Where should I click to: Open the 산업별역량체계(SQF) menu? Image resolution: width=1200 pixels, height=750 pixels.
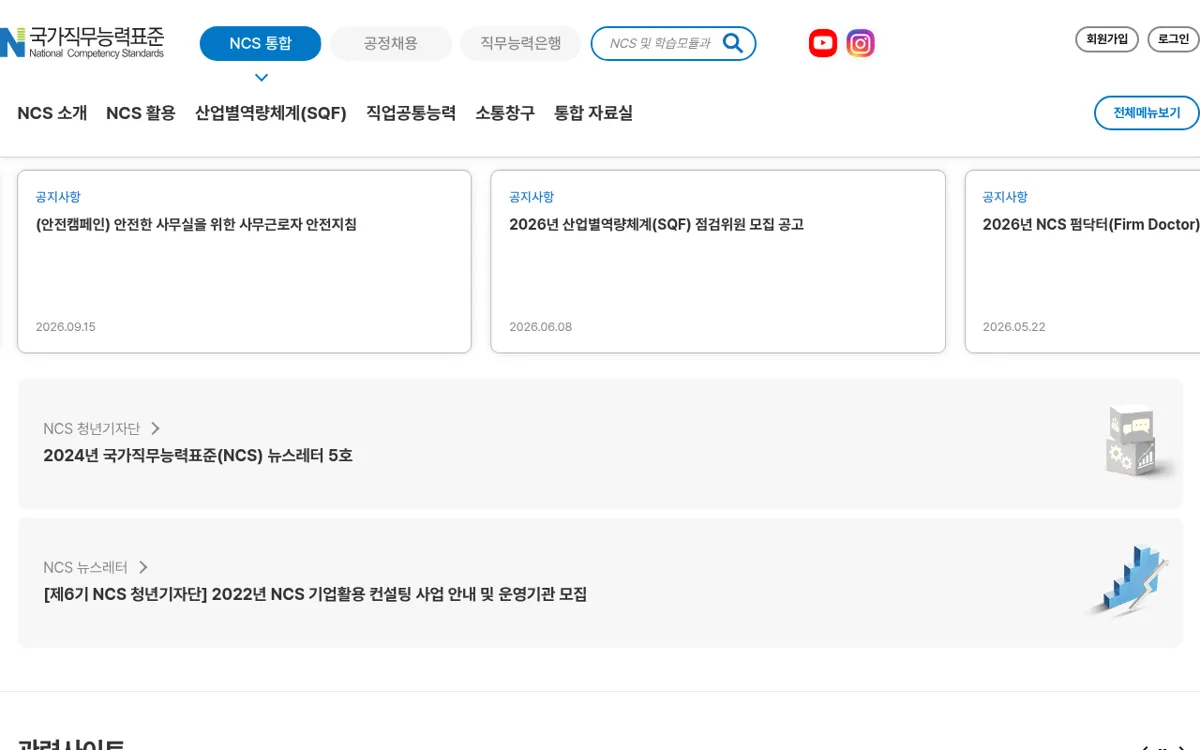click(x=271, y=113)
